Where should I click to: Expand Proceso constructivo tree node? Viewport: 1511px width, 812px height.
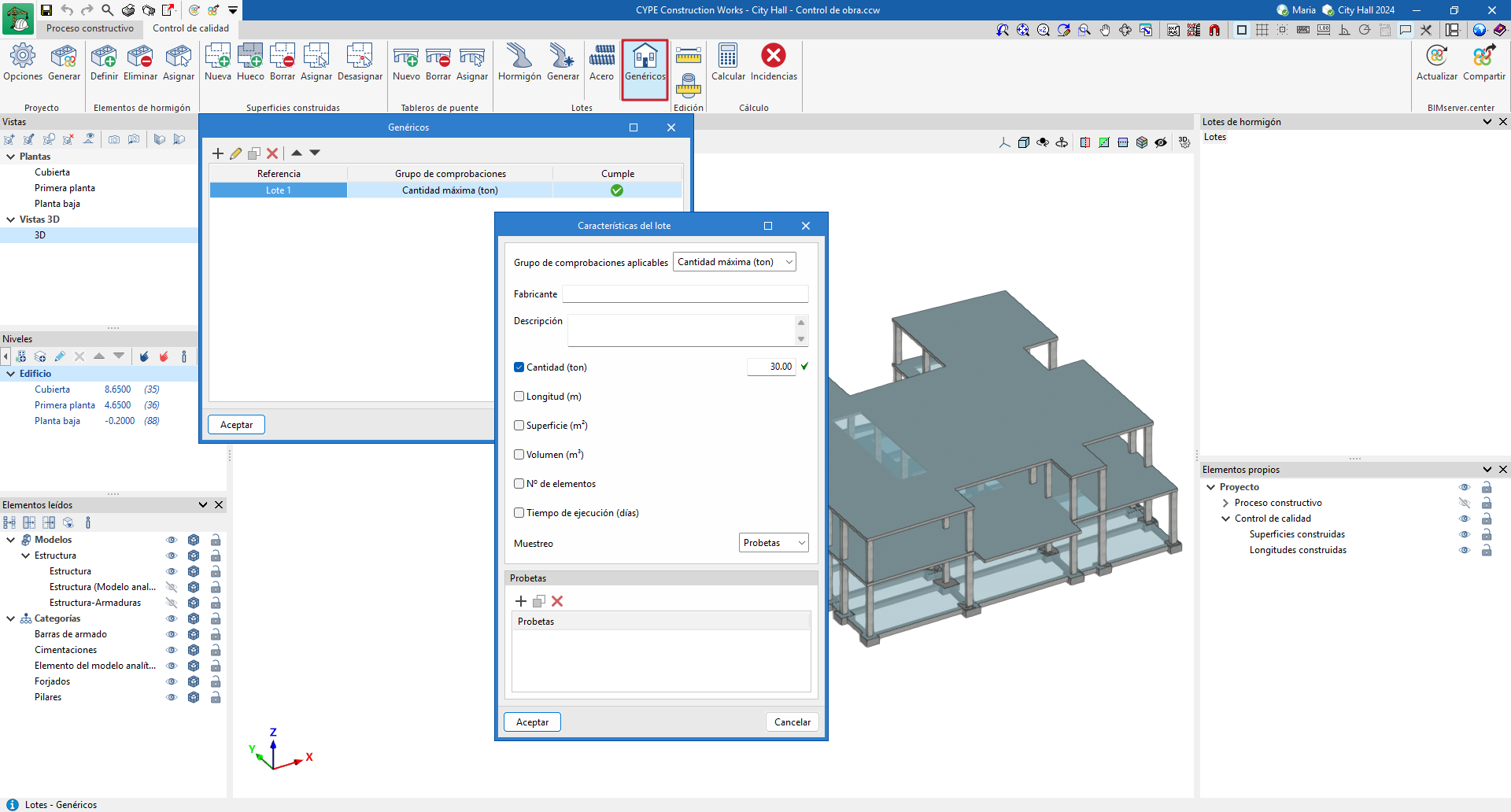tap(1225, 503)
